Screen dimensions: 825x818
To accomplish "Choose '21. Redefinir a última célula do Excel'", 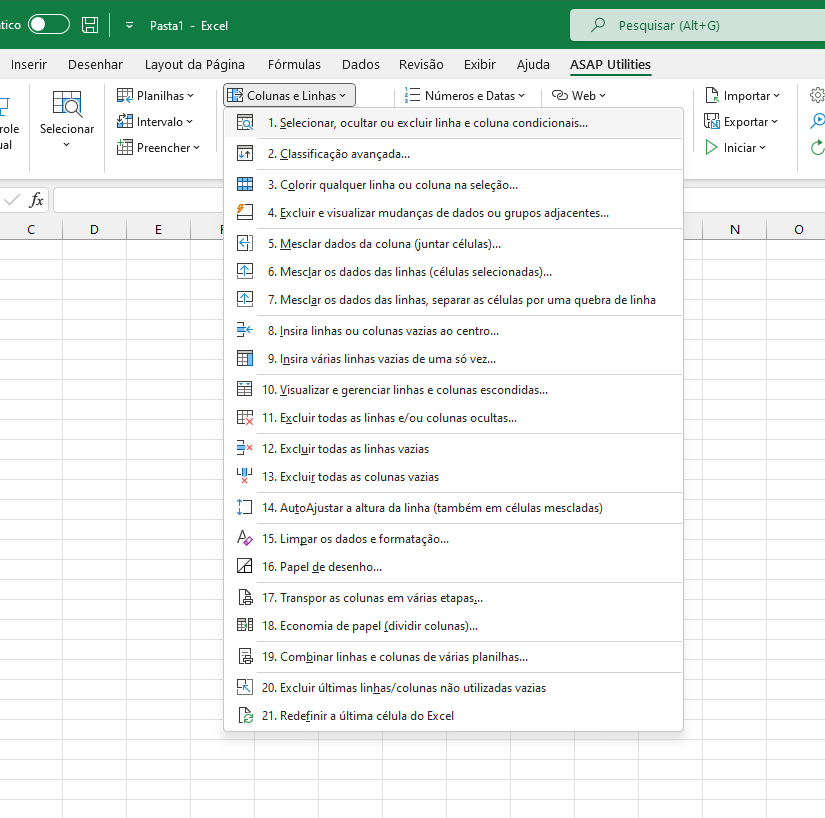I will [454, 715].
